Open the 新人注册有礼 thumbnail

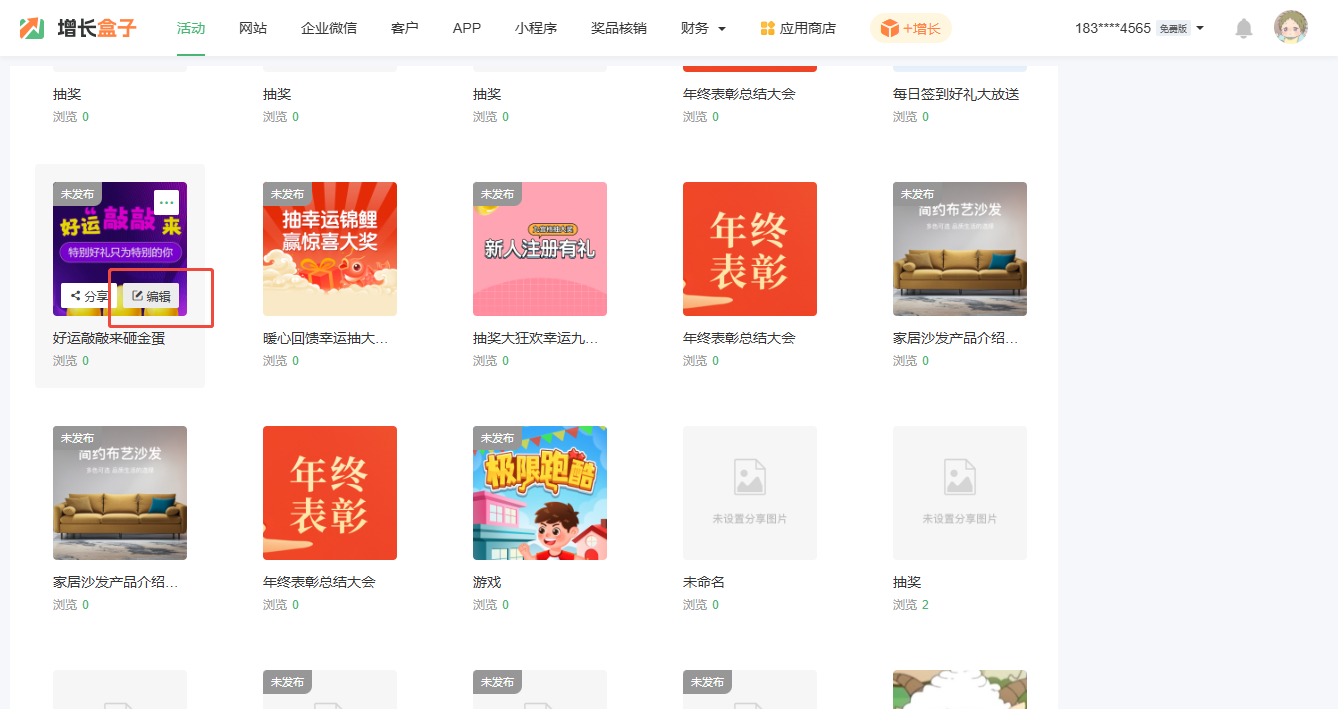coord(540,249)
